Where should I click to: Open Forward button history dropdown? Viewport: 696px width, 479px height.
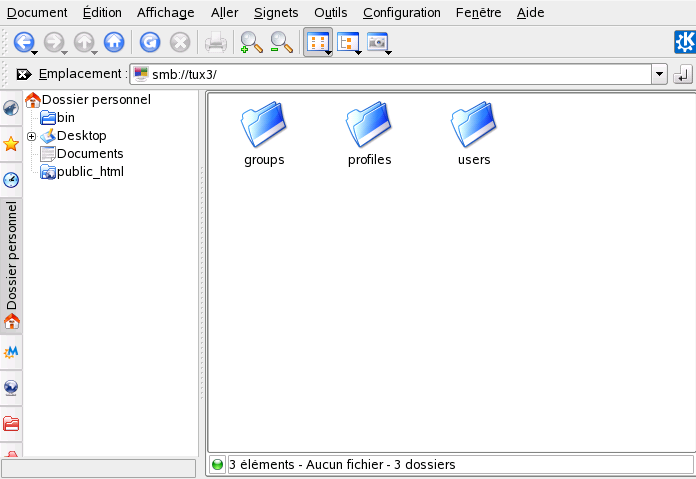(x=65, y=53)
